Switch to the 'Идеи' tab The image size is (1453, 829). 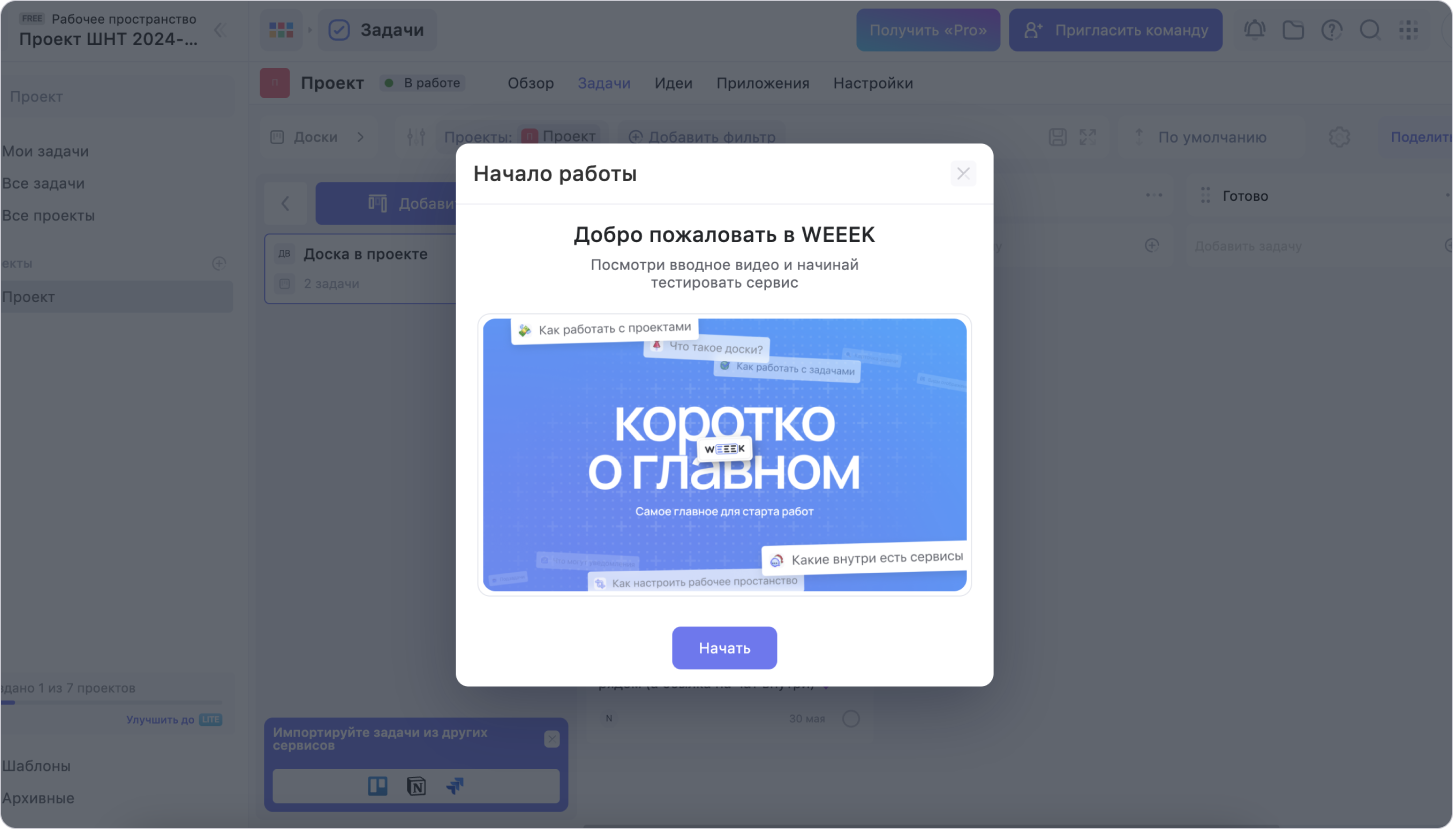[x=673, y=83]
